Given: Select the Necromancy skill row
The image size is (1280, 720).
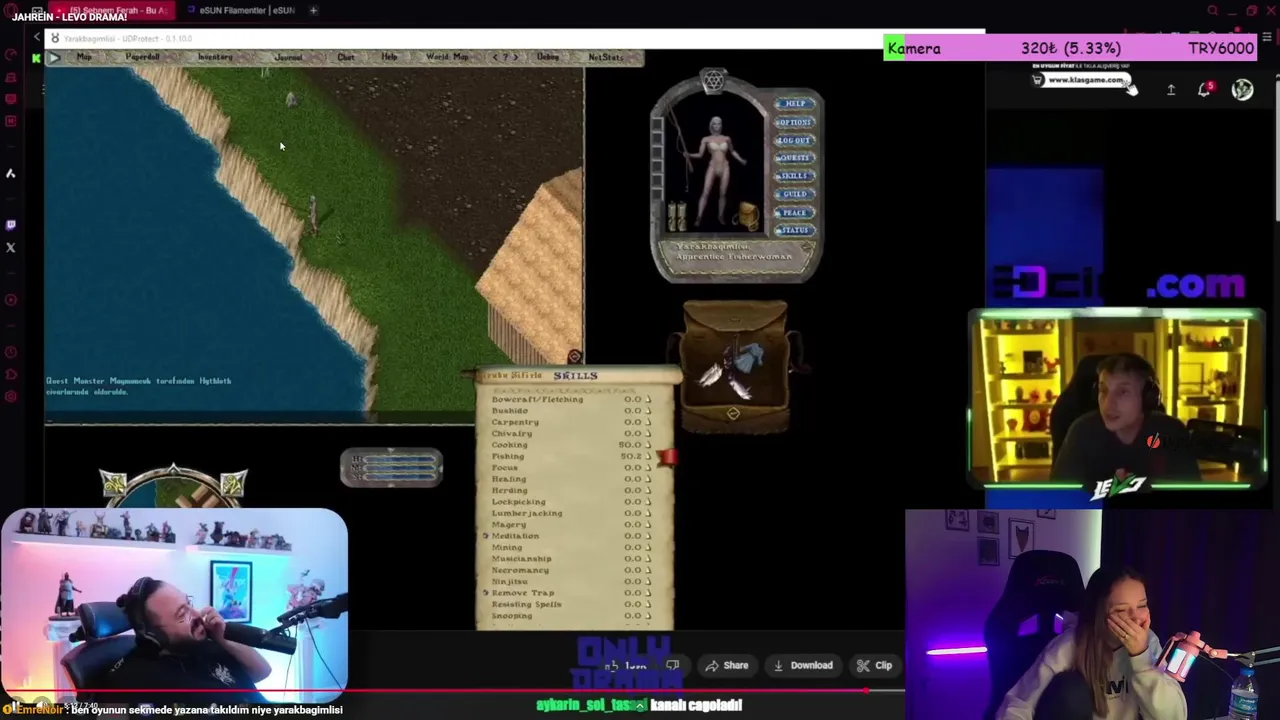Looking at the screenshot, I should [x=570, y=570].
